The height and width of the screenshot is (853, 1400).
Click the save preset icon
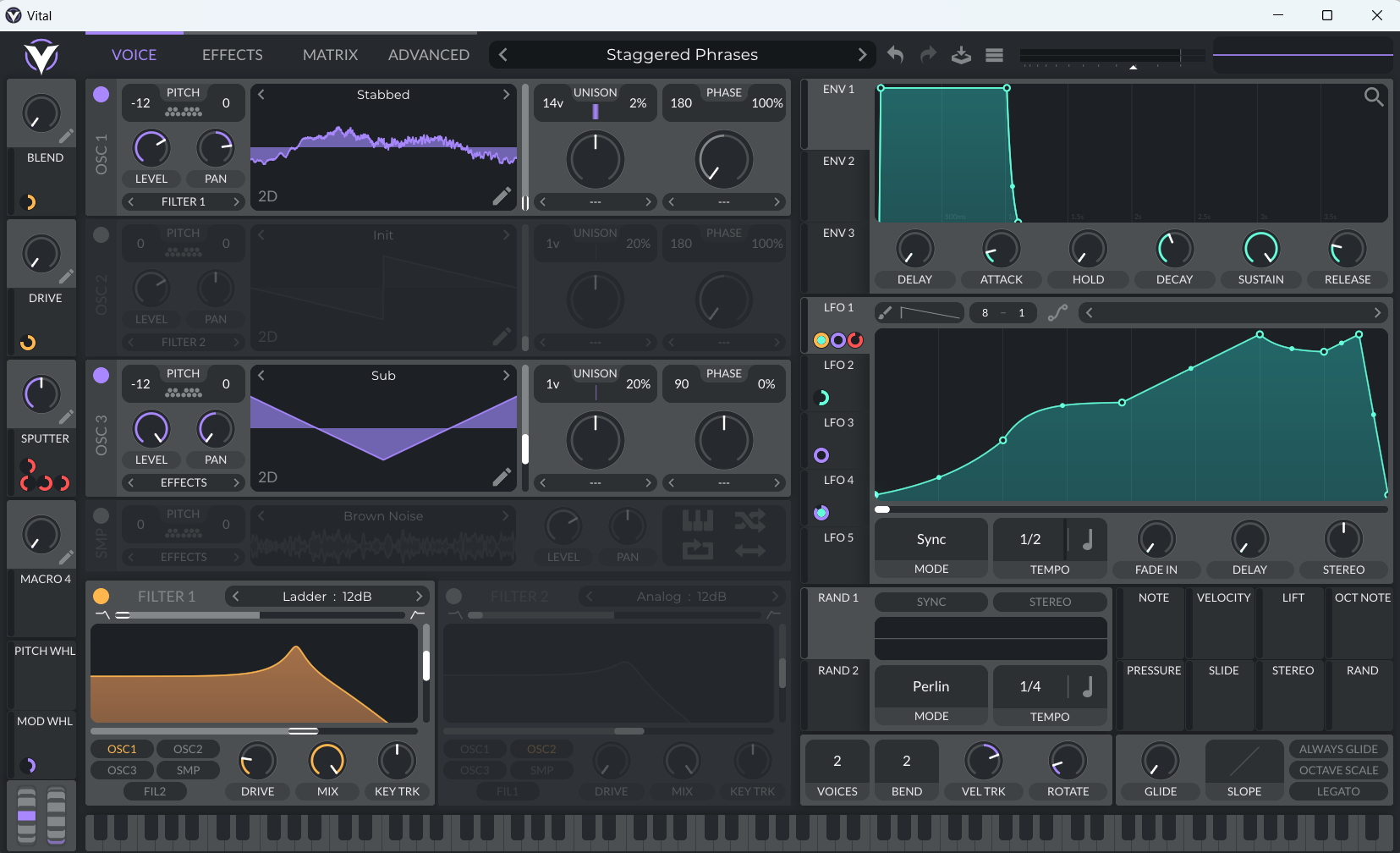[961, 55]
